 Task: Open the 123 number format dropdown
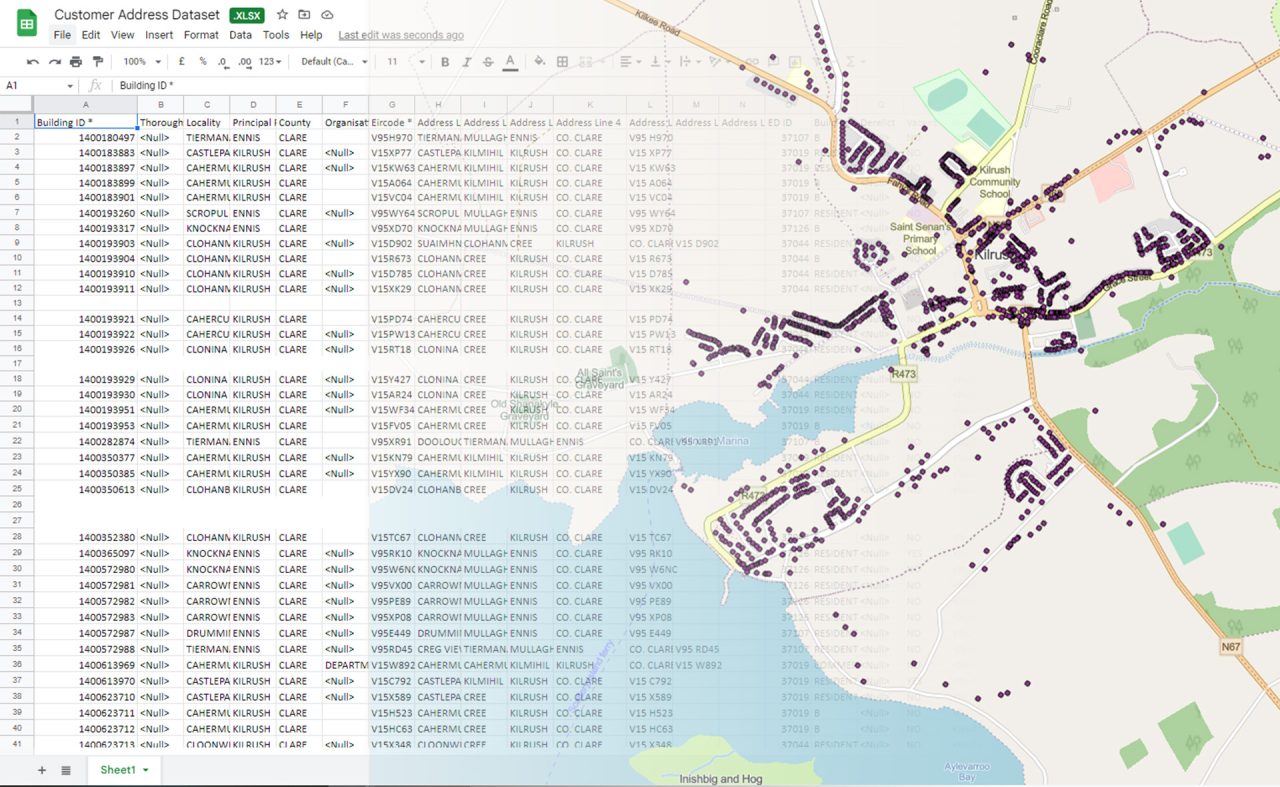coord(270,62)
